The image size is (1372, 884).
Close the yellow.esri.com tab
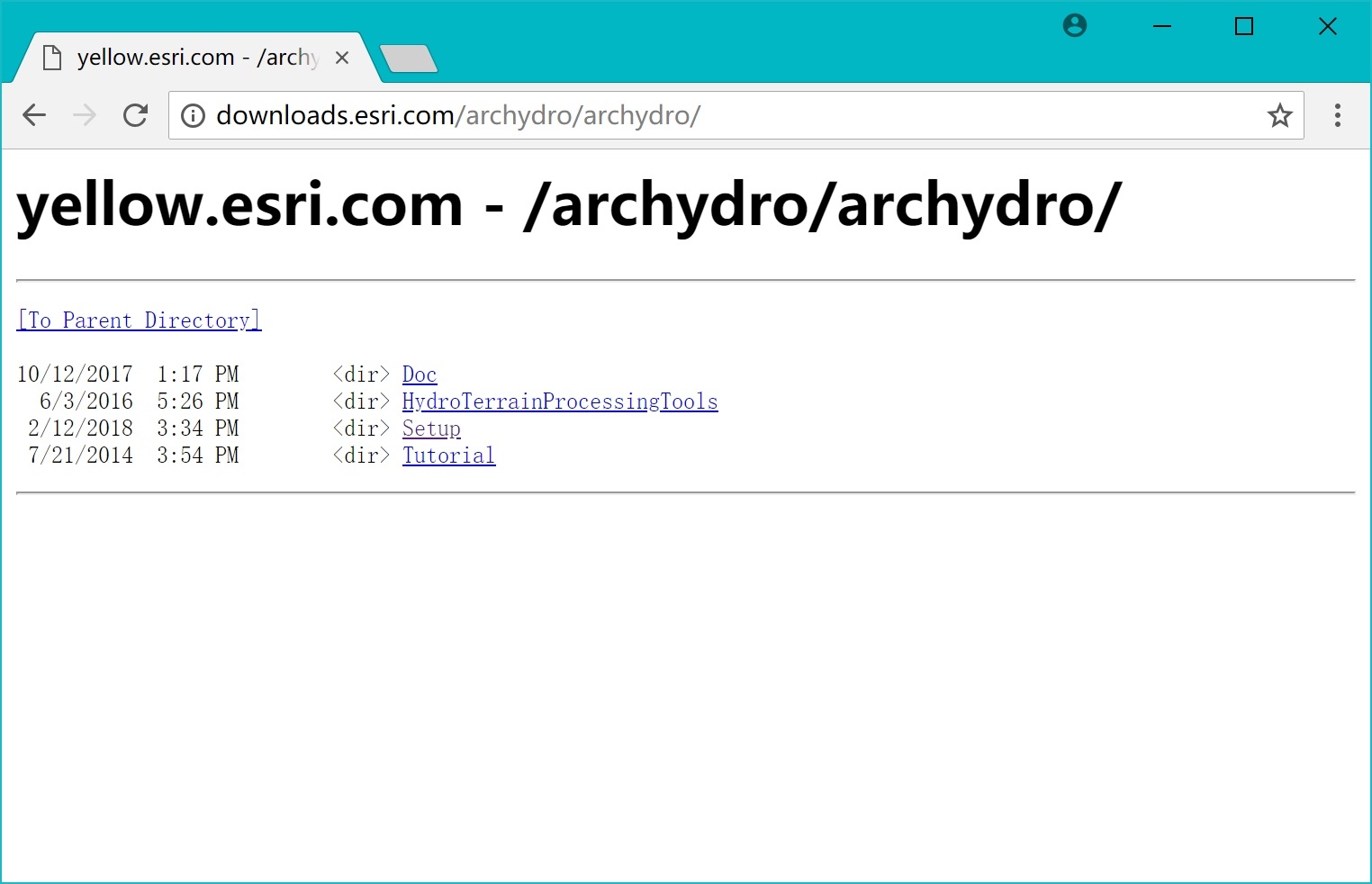pyautogui.click(x=342, y=58)
